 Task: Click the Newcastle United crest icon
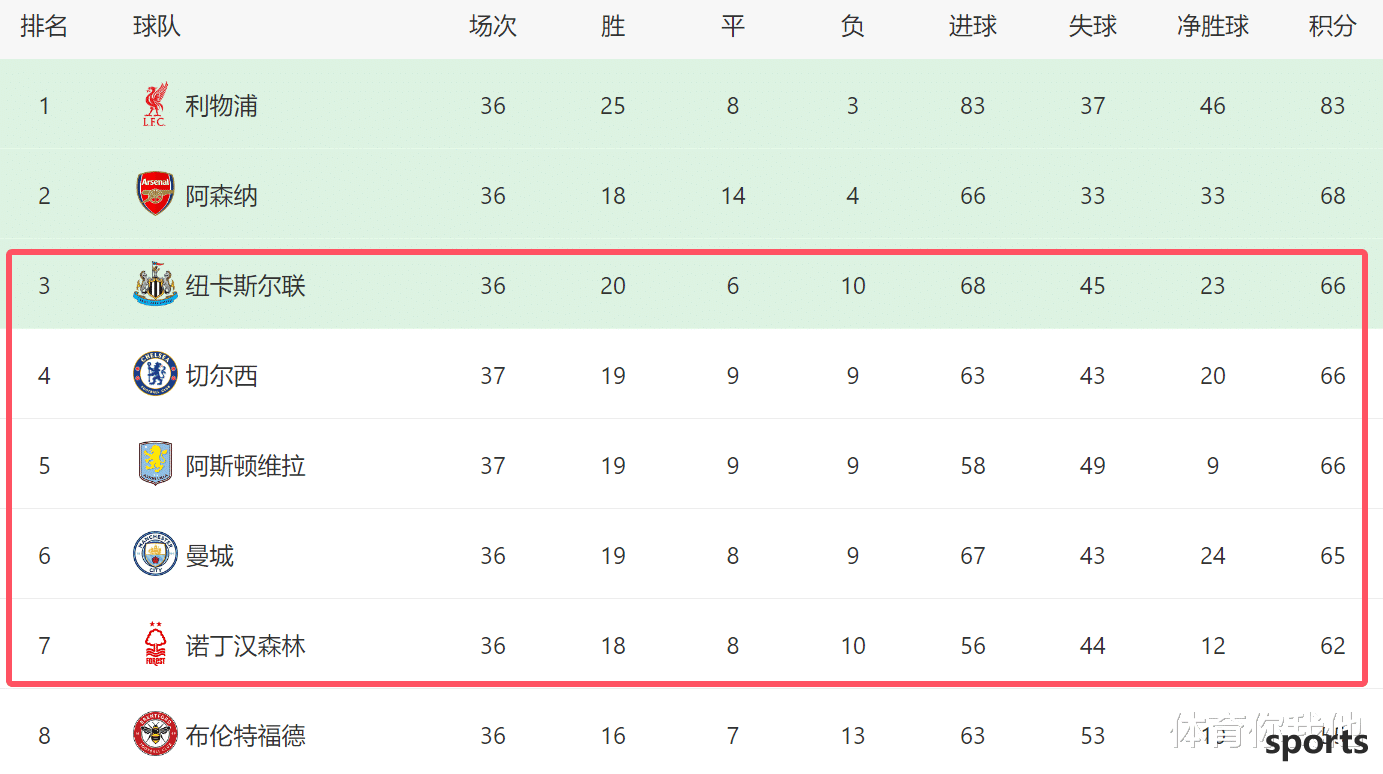155,284
